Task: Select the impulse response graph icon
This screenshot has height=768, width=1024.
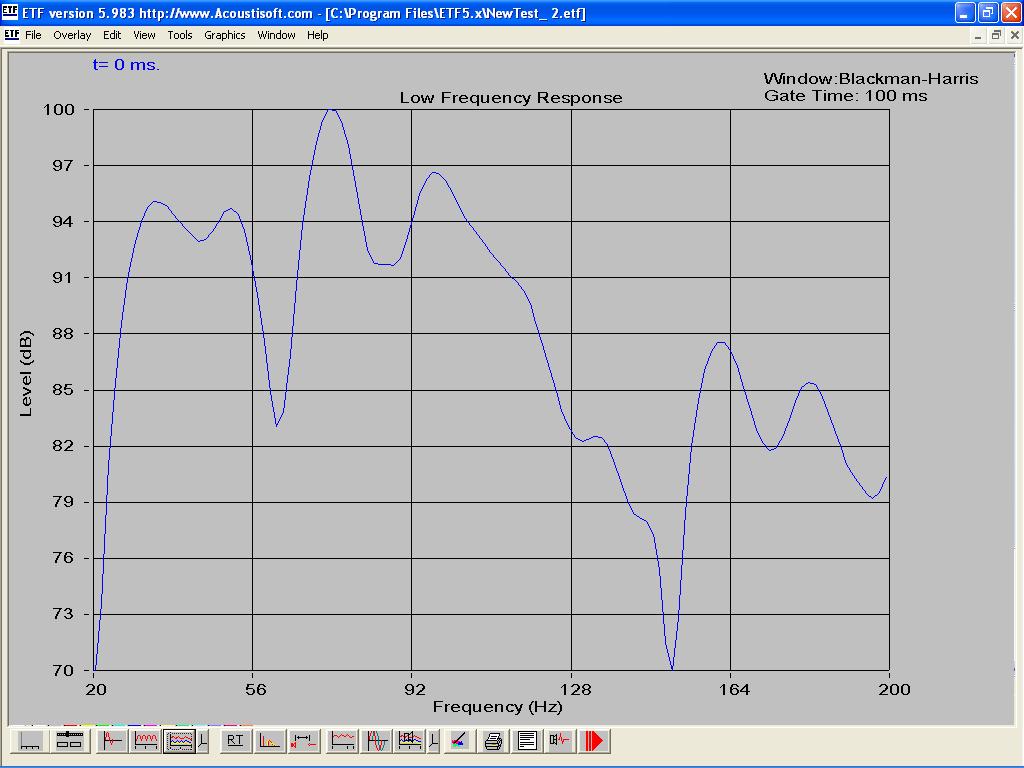Action: pyautogui.click(x=112, y=741)
